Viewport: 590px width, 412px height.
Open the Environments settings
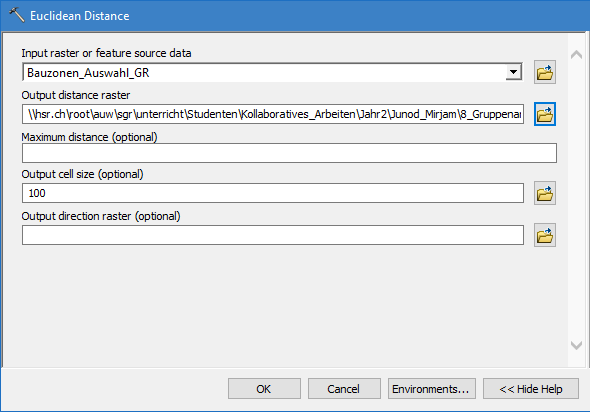[432, 389]
